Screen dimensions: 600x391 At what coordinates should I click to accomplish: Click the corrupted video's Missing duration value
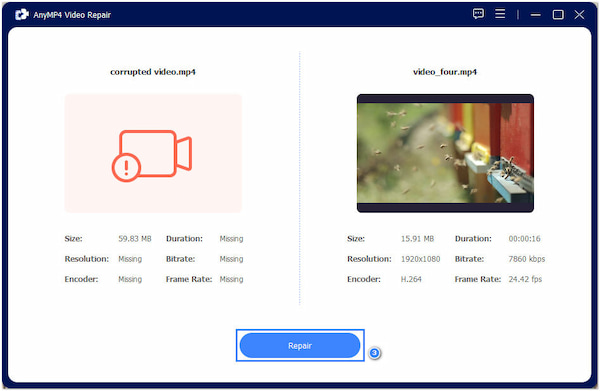pos(231,239)
